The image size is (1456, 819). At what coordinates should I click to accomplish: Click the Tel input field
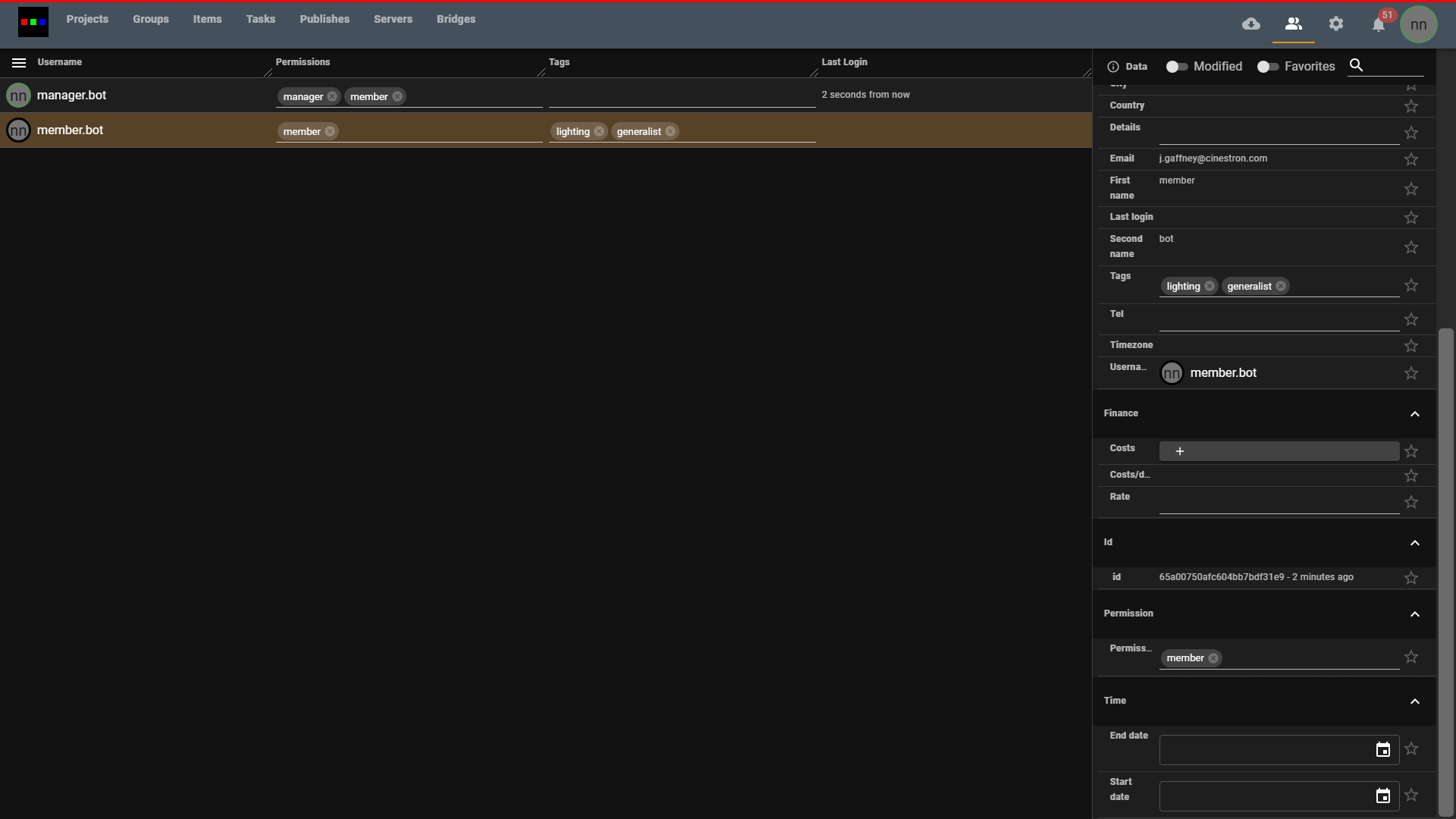tap(1279, 320)
